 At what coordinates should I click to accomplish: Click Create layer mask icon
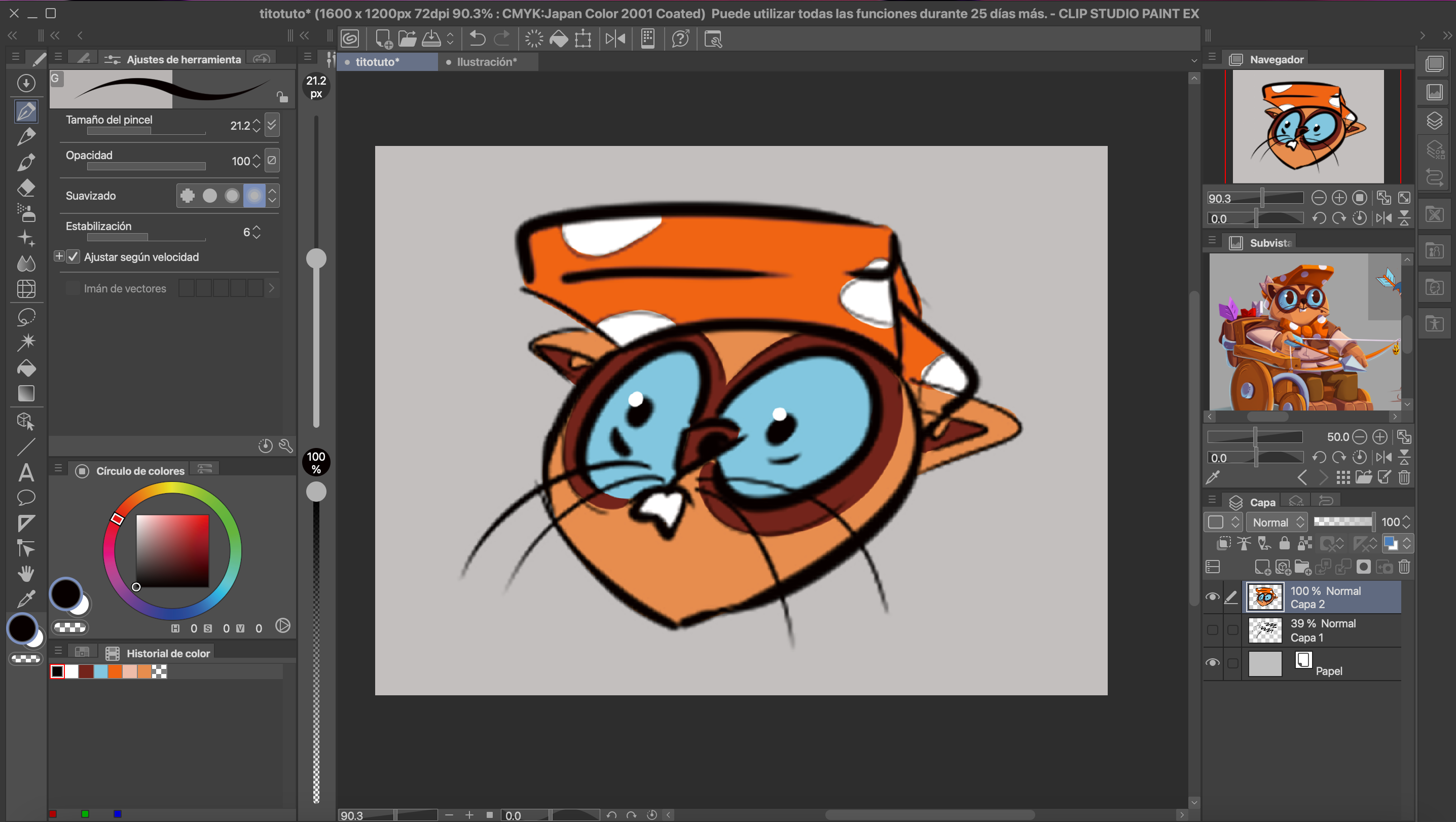(1364, 567)
